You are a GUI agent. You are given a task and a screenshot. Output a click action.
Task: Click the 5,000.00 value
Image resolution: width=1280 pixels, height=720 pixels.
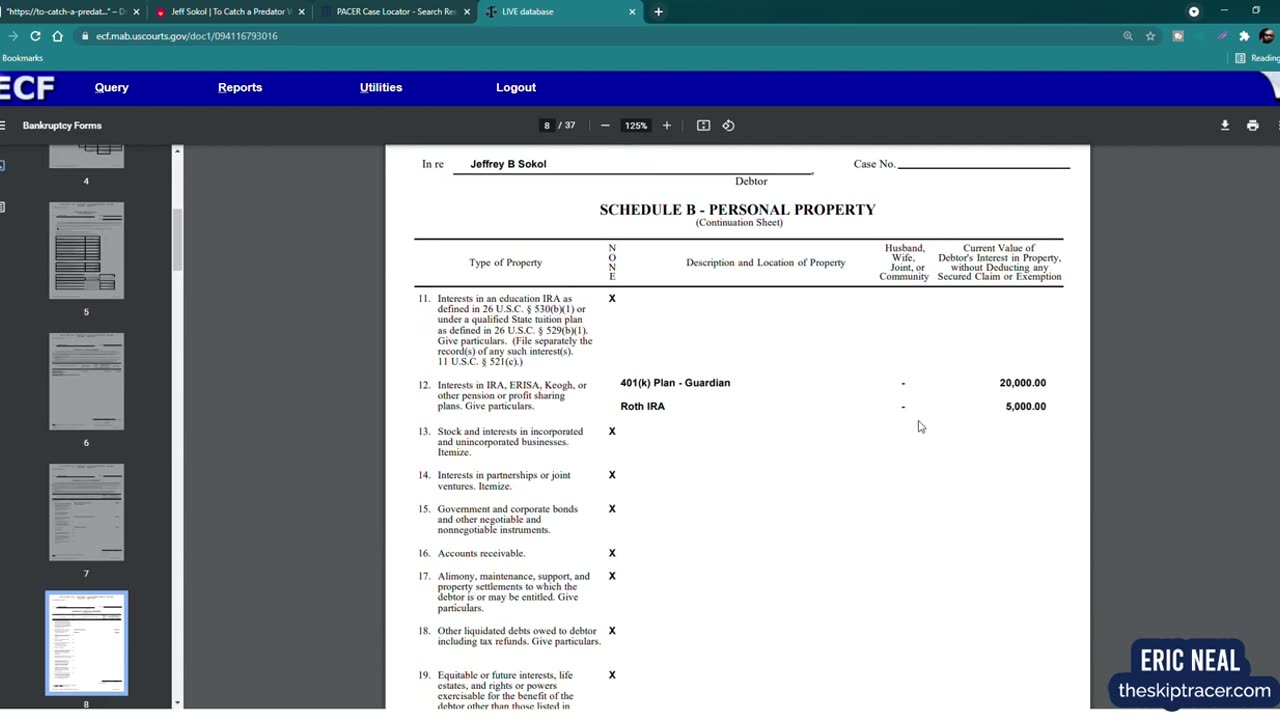tap(1025, 407)
